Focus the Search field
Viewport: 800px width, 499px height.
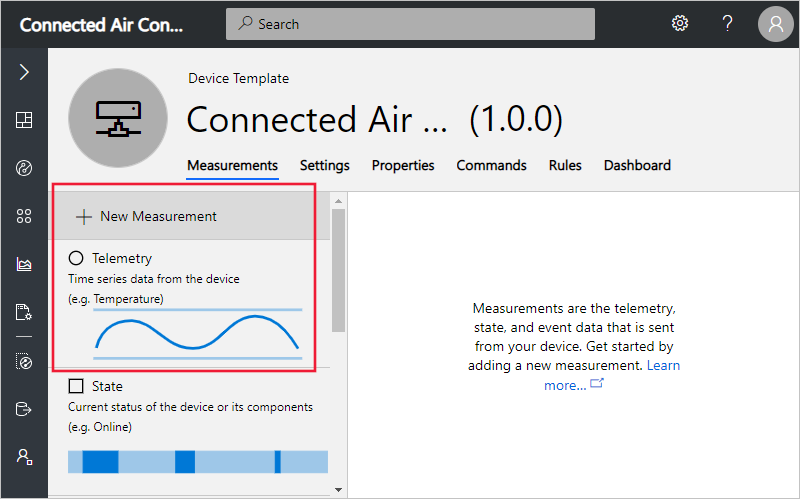pos(410,24)
